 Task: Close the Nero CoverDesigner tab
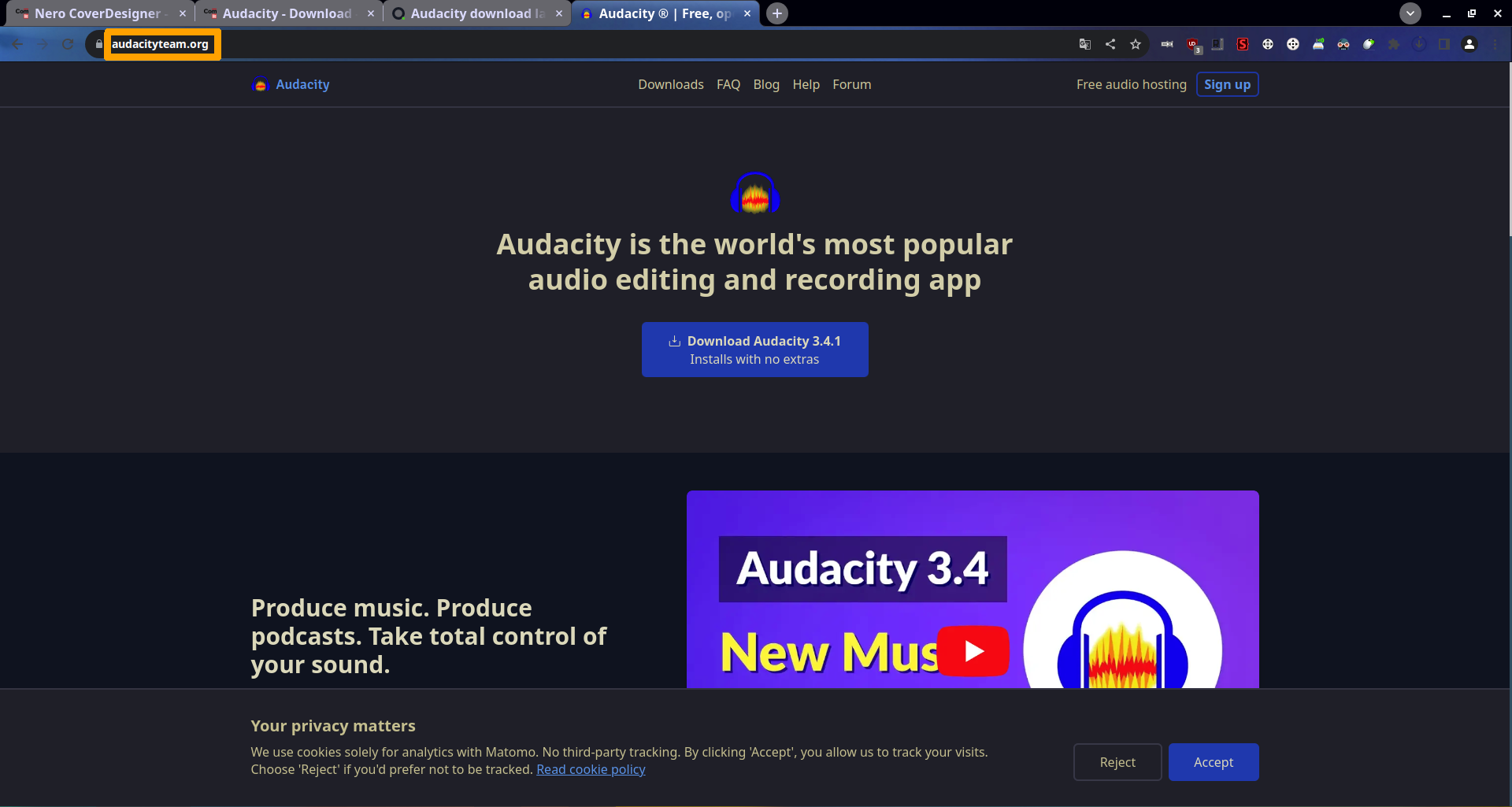[183, 13]
